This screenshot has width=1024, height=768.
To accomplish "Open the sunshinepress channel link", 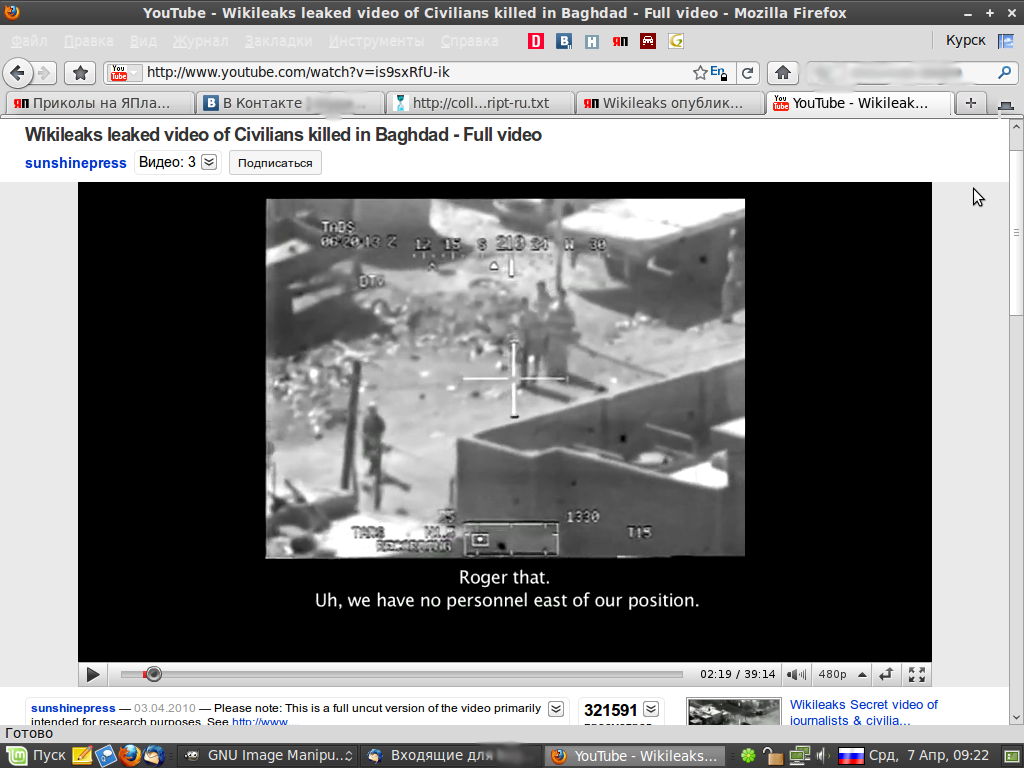I will point(76,163).
